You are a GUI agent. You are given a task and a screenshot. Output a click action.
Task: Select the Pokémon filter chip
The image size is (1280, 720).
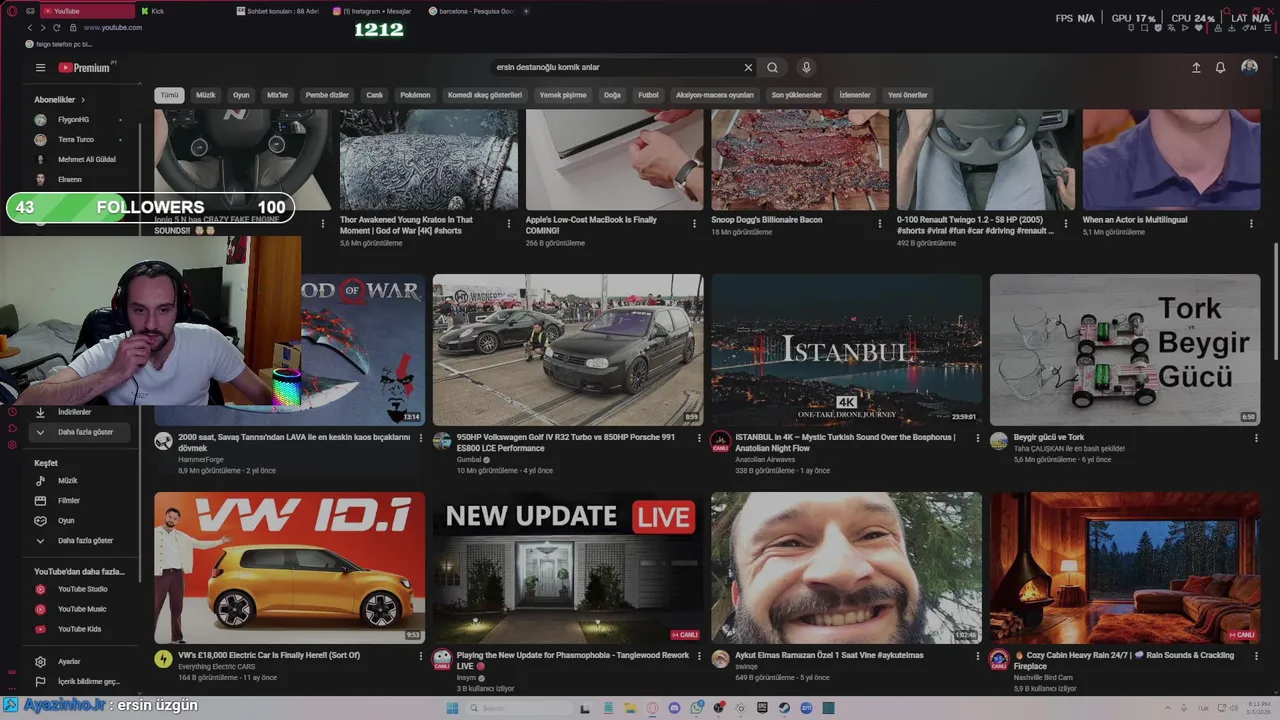415,95
